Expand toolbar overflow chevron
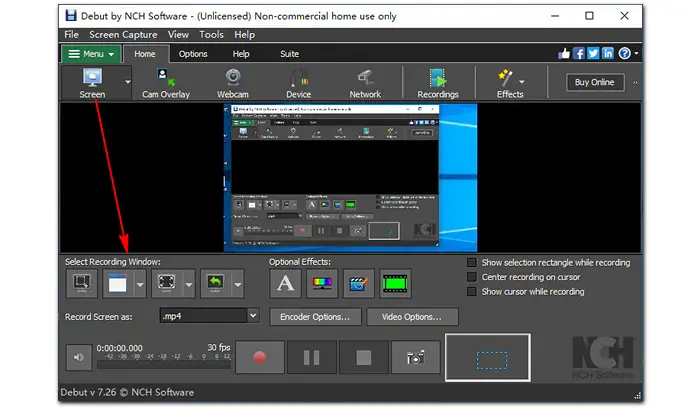This screenshot has height=407, width=700. (x=635, y=83)
